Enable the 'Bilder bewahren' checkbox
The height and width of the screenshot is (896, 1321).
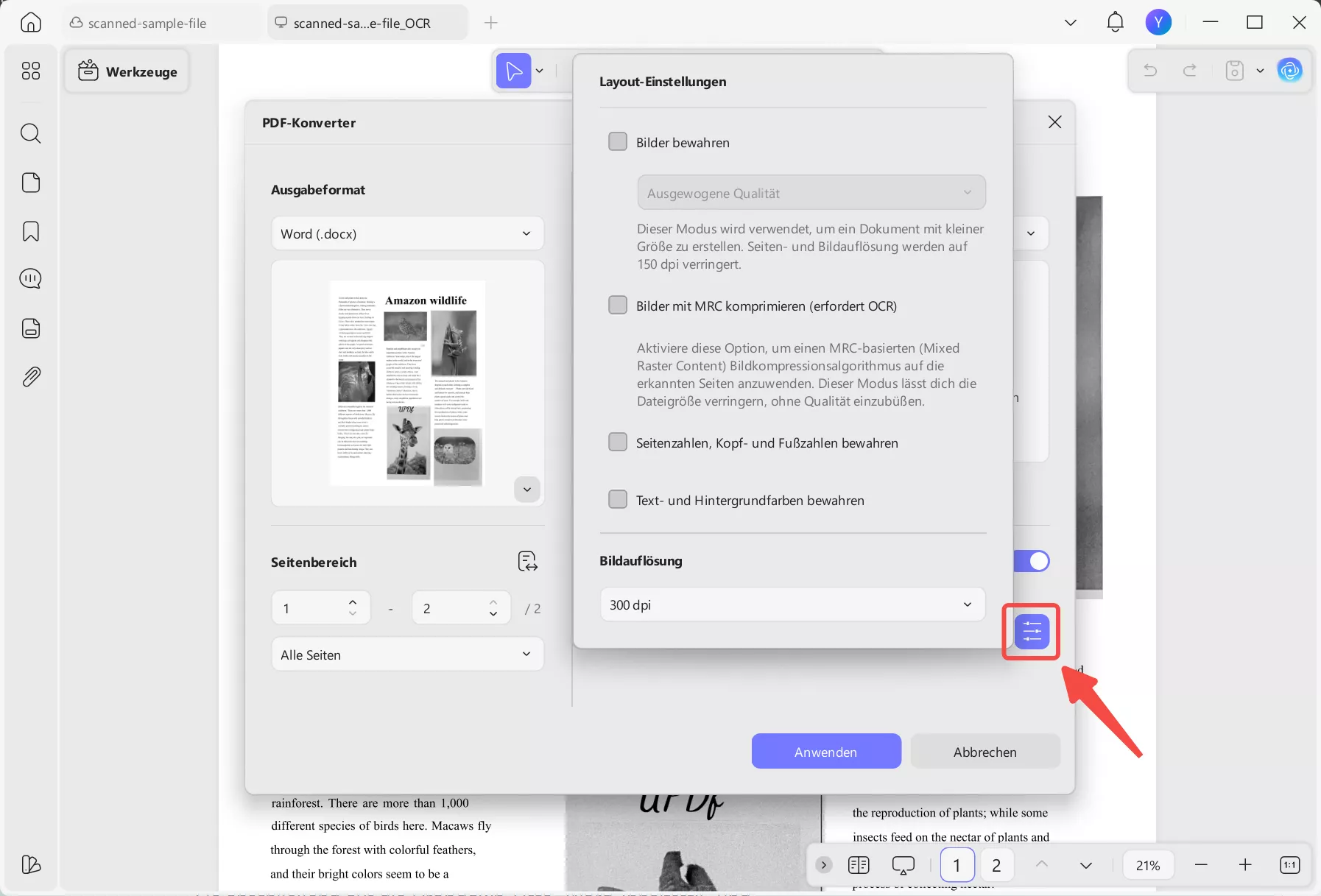(x=618, y=141)
